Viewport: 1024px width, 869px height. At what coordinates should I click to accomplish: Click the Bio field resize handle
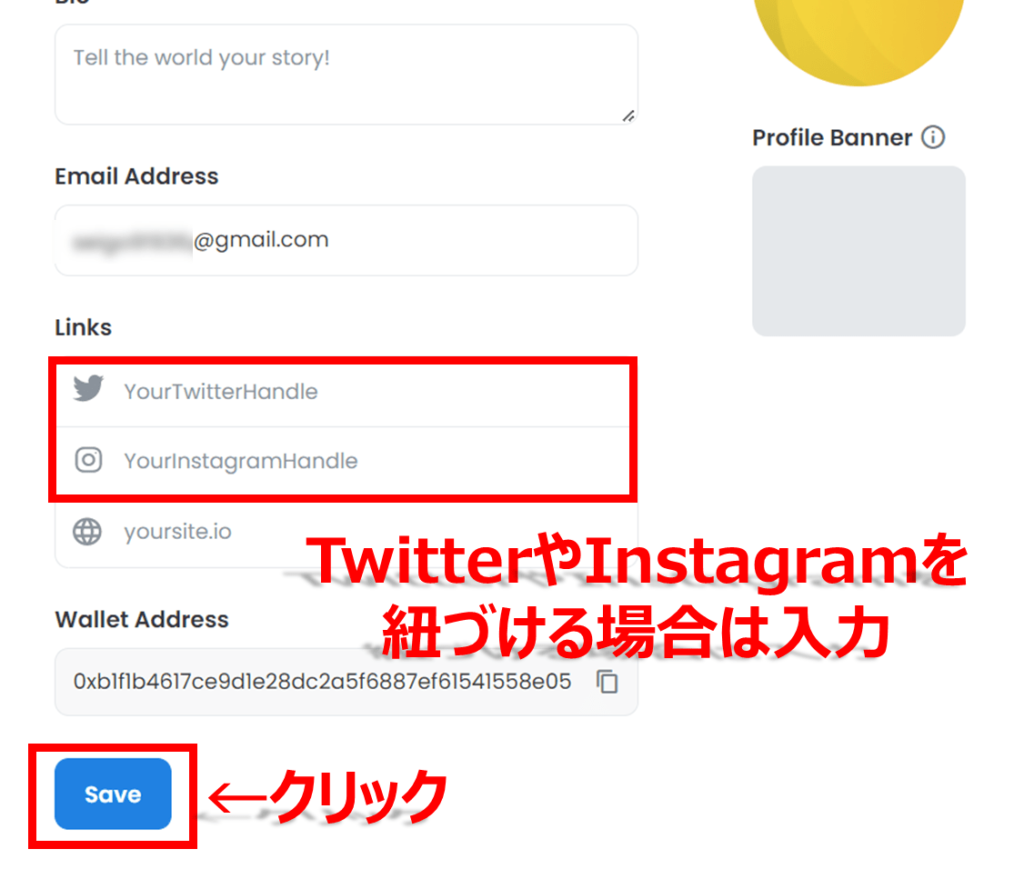(628, 116)
